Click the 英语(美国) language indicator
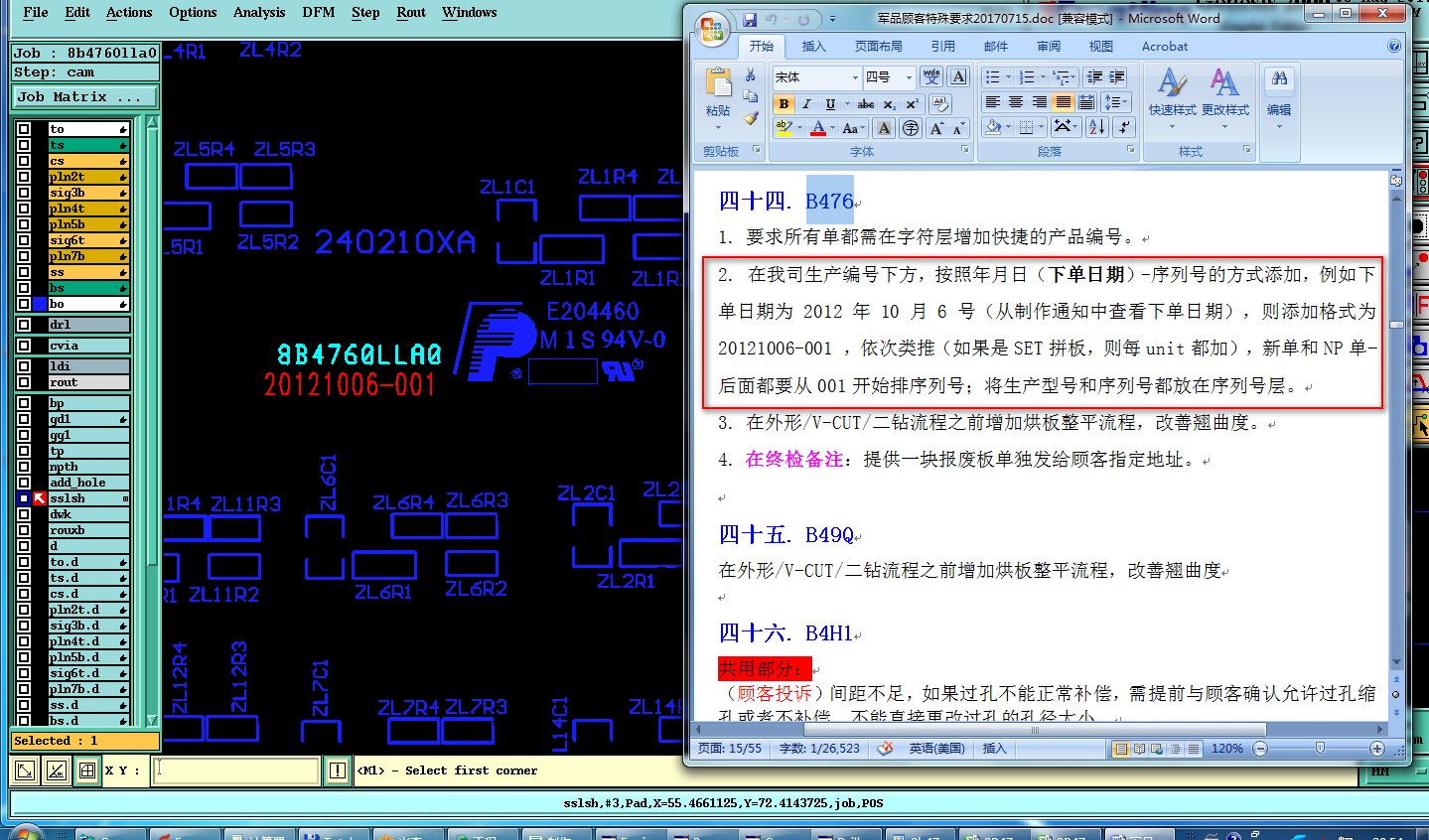The image size is (1429, 840). 935,748
